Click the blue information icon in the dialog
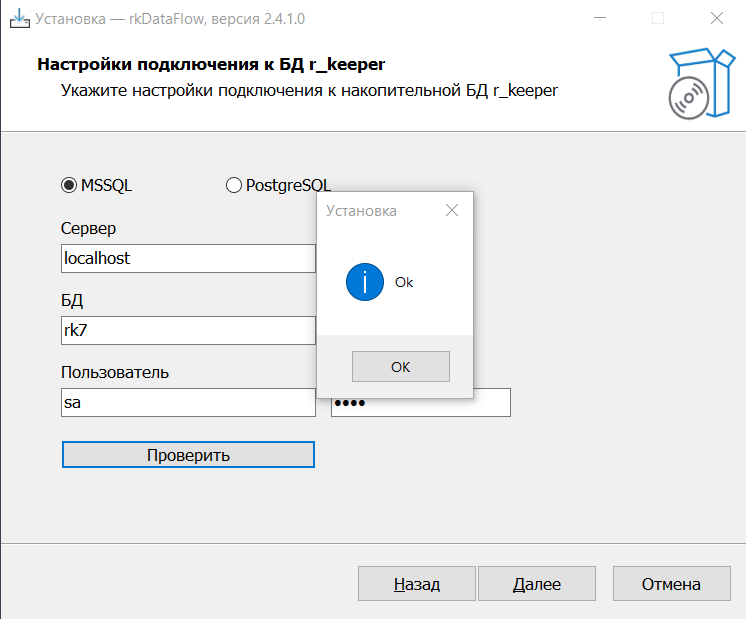Screen dimensions: 746x619 tap(365, 282)
